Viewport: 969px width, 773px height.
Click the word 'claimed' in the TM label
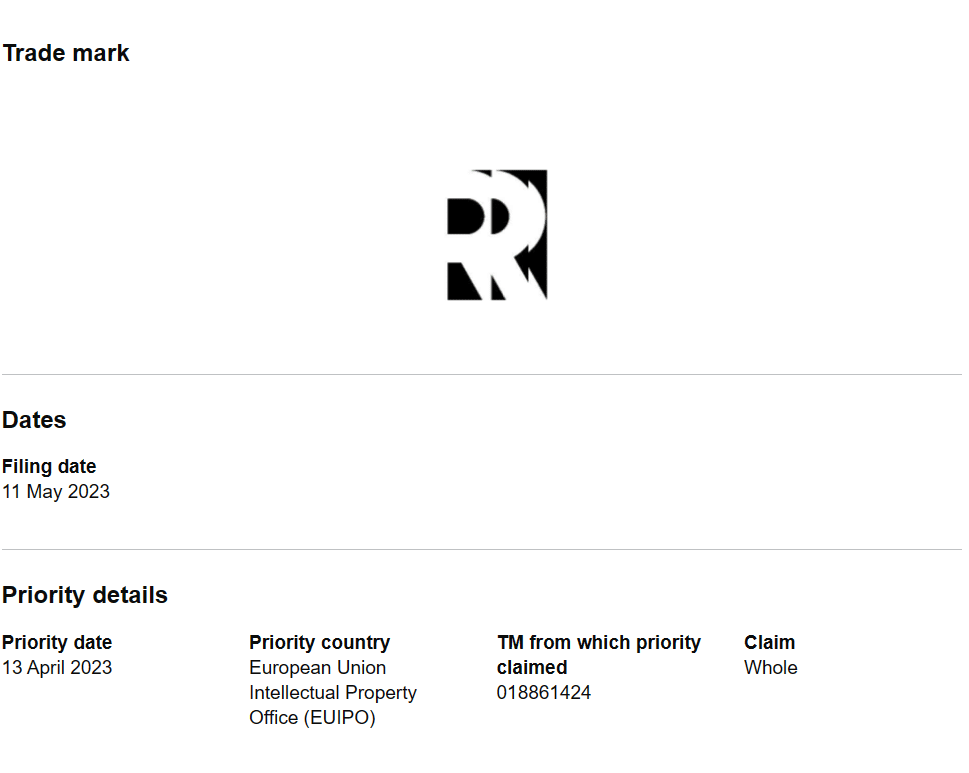(x=532, y=668)
